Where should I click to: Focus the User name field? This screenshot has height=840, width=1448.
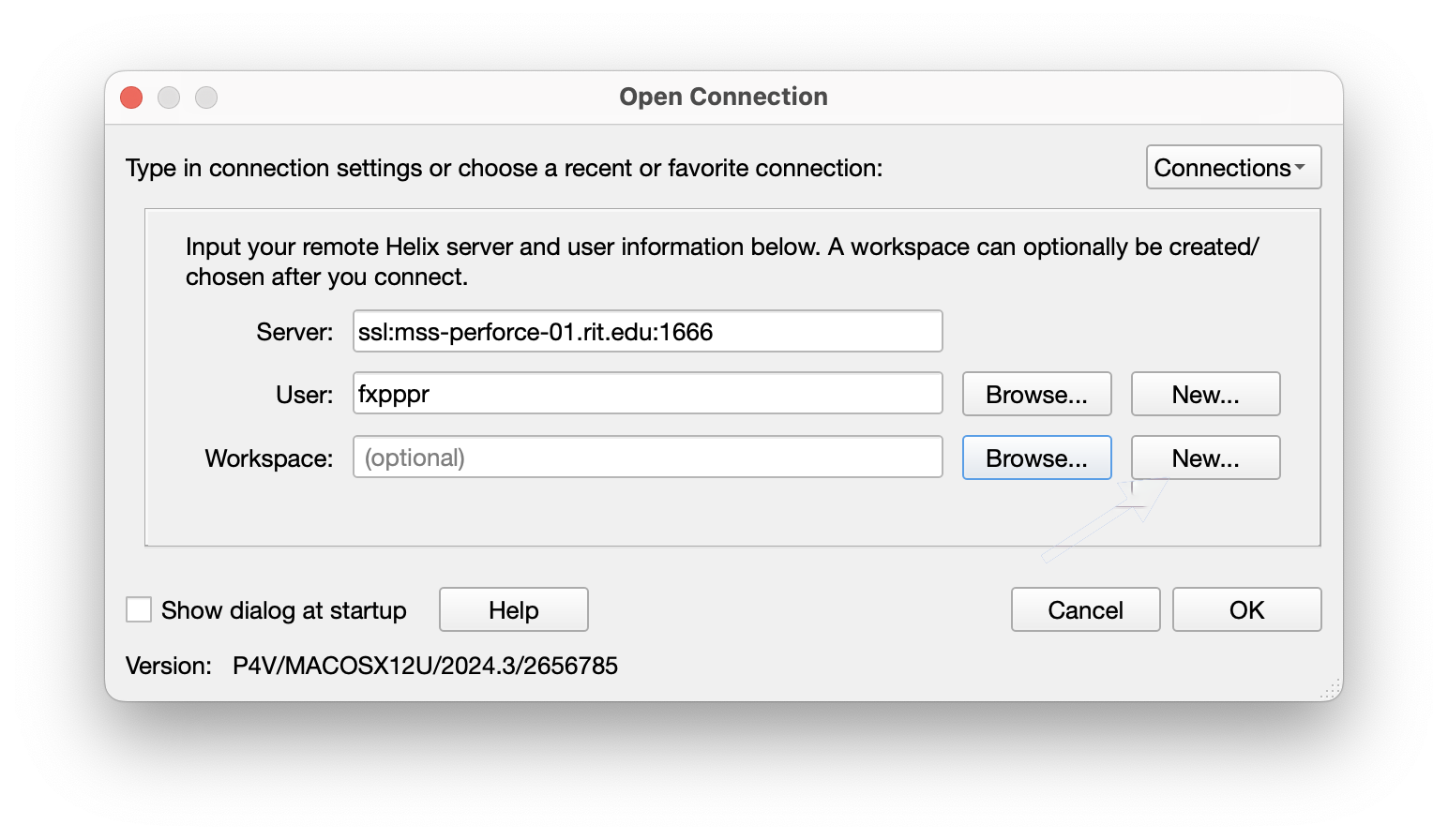tap(647, 395)
